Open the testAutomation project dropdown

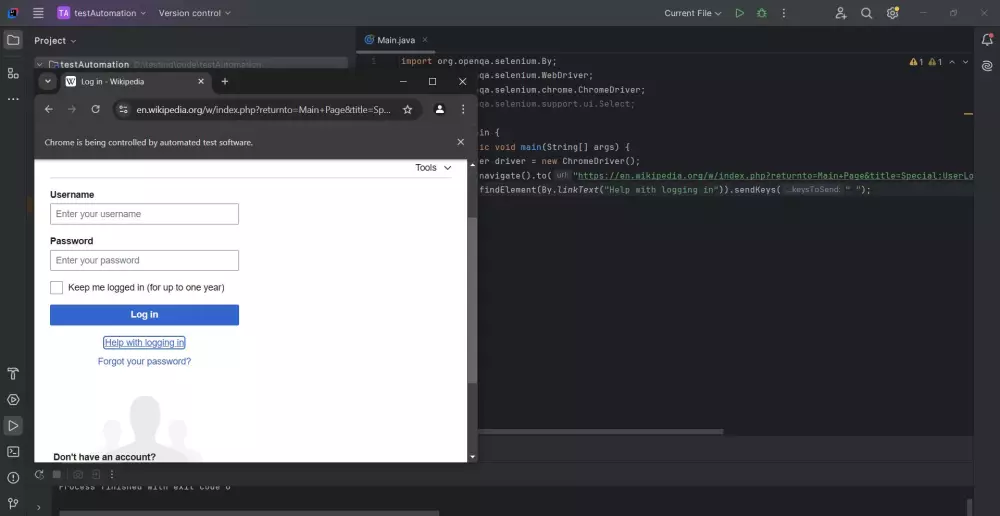[101, 13]
